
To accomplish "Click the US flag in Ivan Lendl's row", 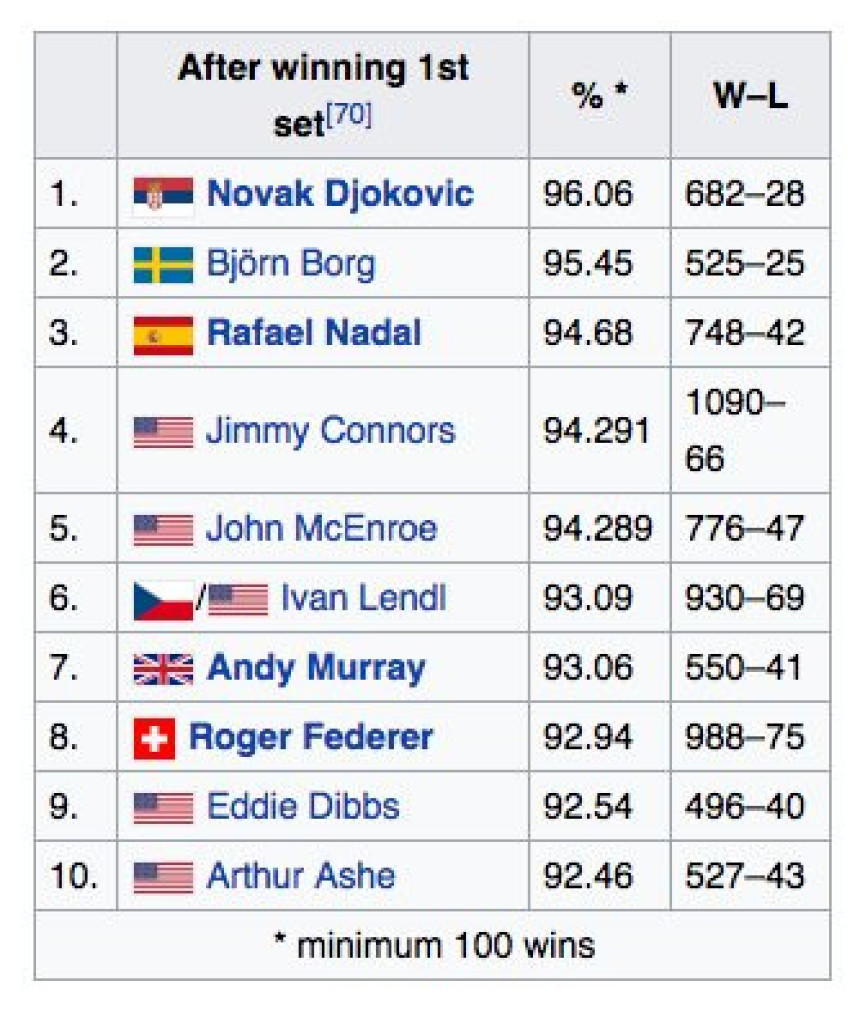I will 237,599.
